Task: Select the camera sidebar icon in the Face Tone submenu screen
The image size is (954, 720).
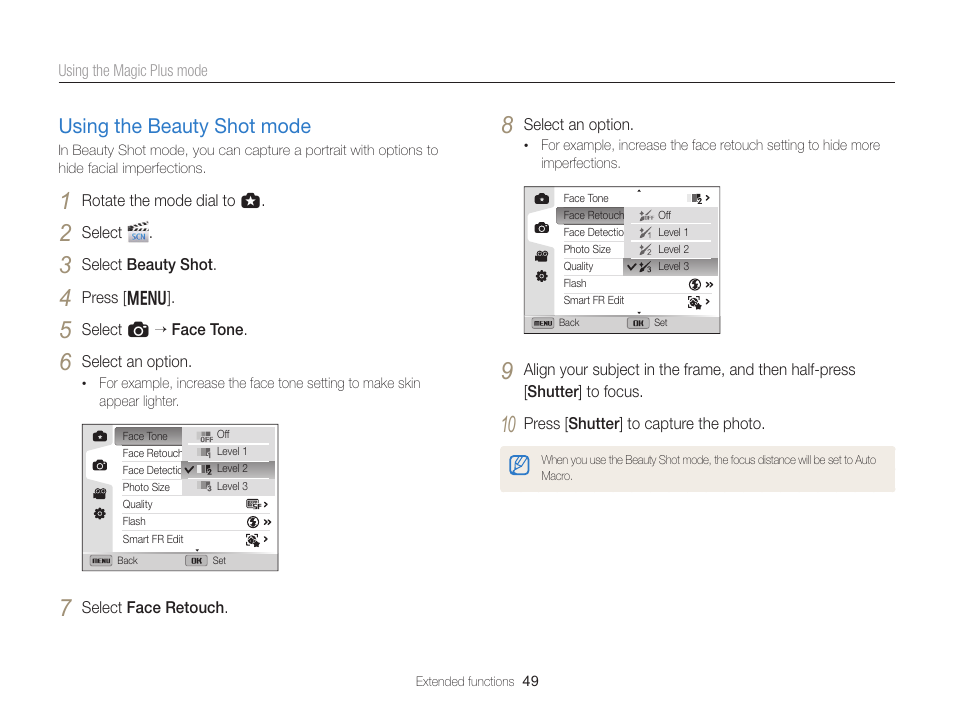Action: pos(100,465)
